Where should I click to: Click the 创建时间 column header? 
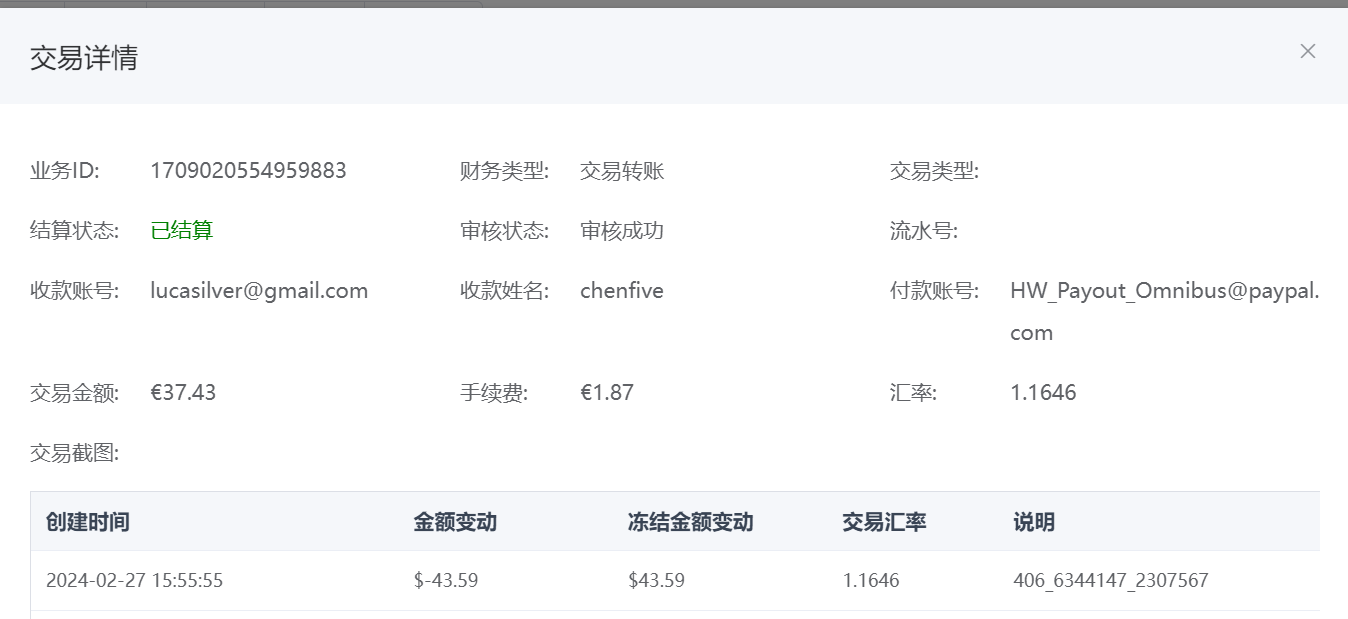(x=88, y=522)
